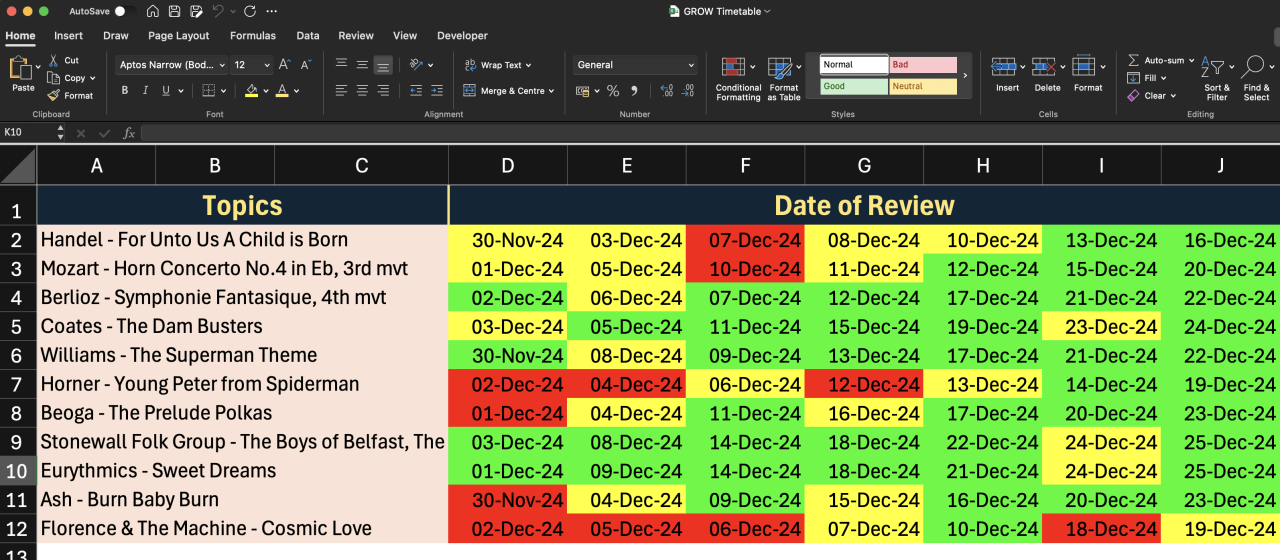Open the General number format dropdown

[691, 65]
